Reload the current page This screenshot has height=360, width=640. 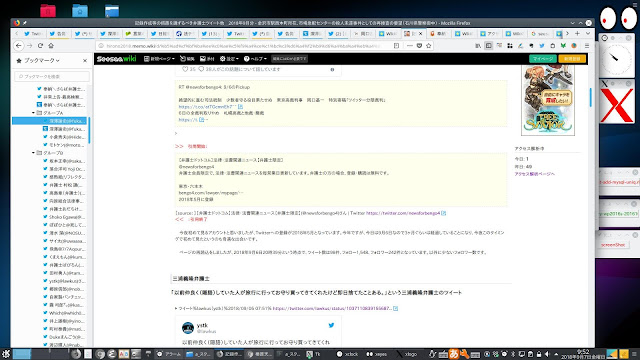pyautogui.click(x=40, y=46)
